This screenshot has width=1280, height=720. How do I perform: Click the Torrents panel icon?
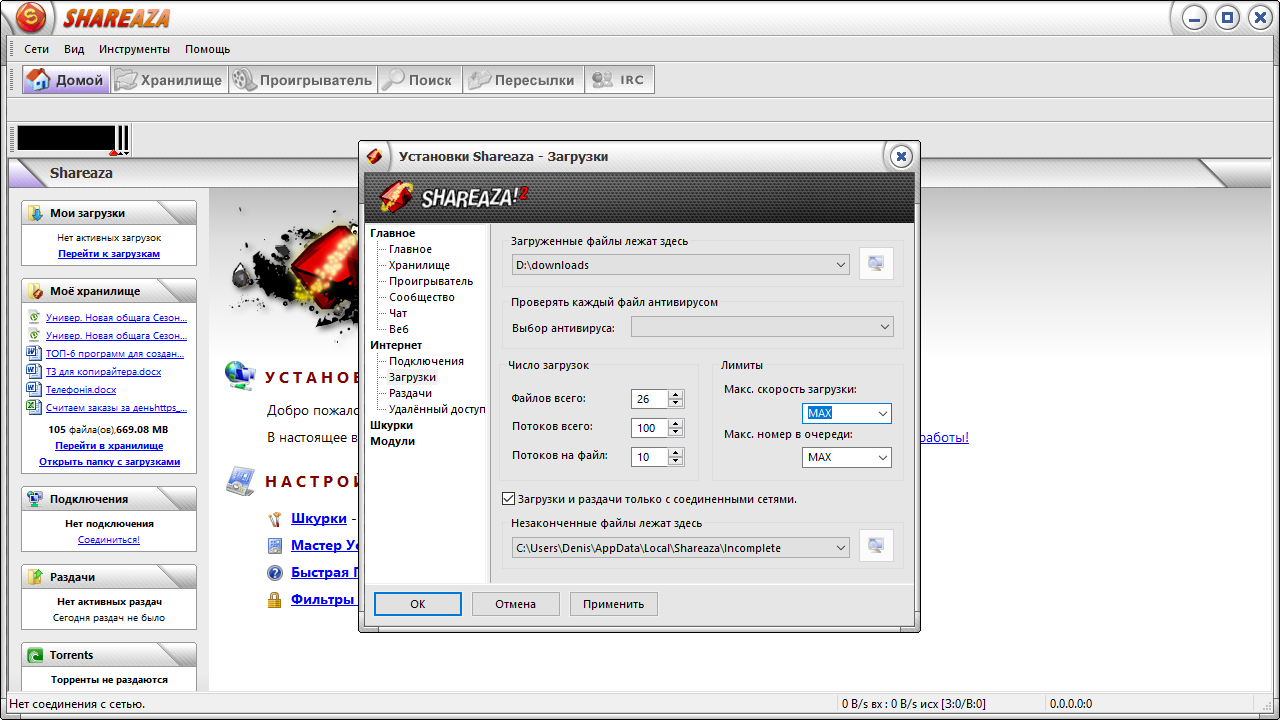36,655
